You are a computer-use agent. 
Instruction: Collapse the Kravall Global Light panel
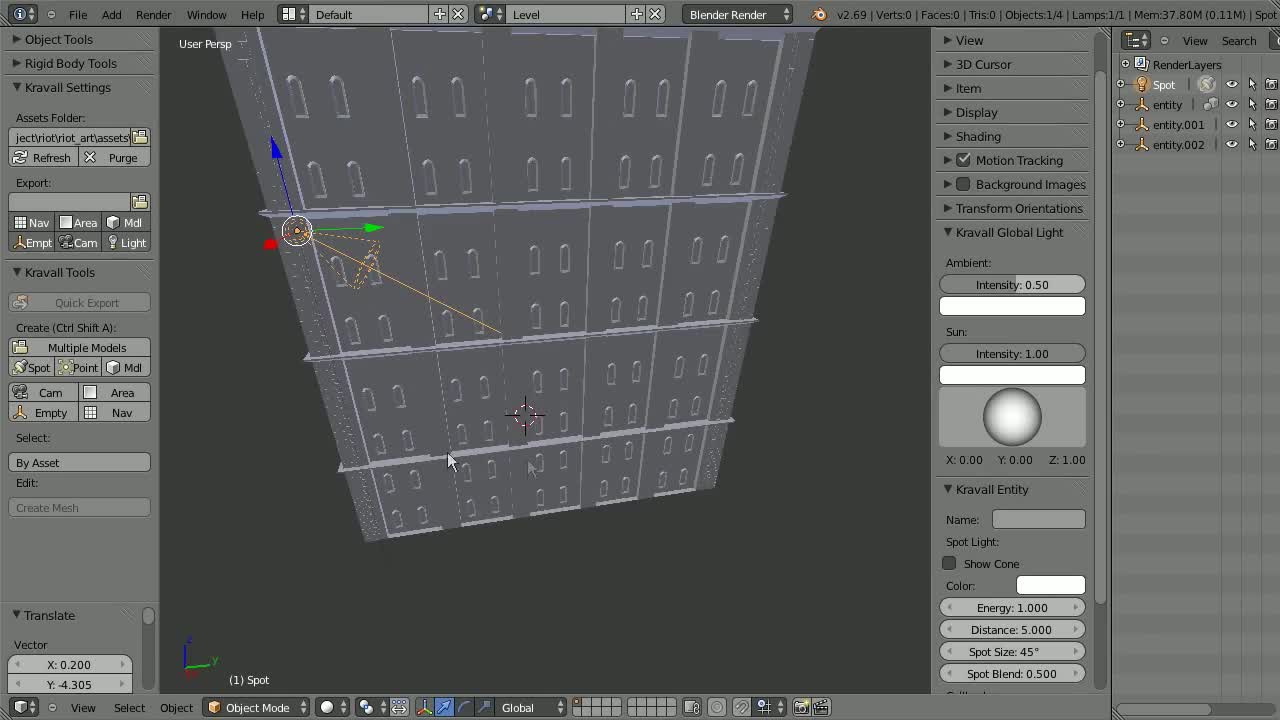pos(947,232)
